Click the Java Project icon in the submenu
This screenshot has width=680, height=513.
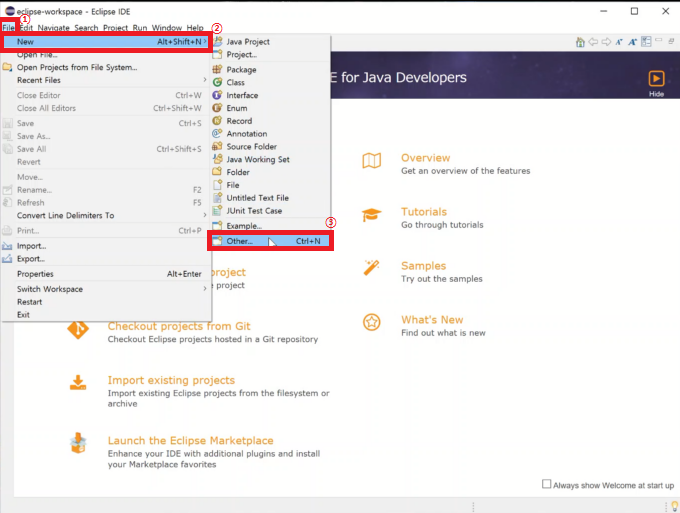(218, 42)
